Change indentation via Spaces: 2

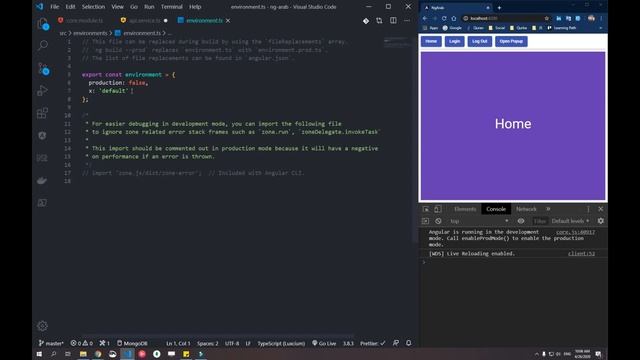click(x=207, y=343)
